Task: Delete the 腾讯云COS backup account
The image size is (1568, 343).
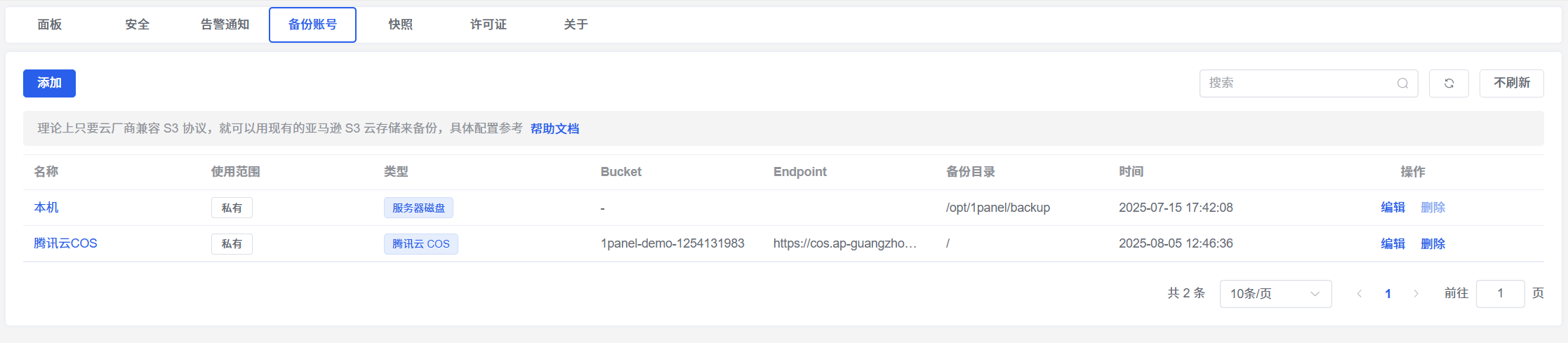Action: click(1433, 244)
